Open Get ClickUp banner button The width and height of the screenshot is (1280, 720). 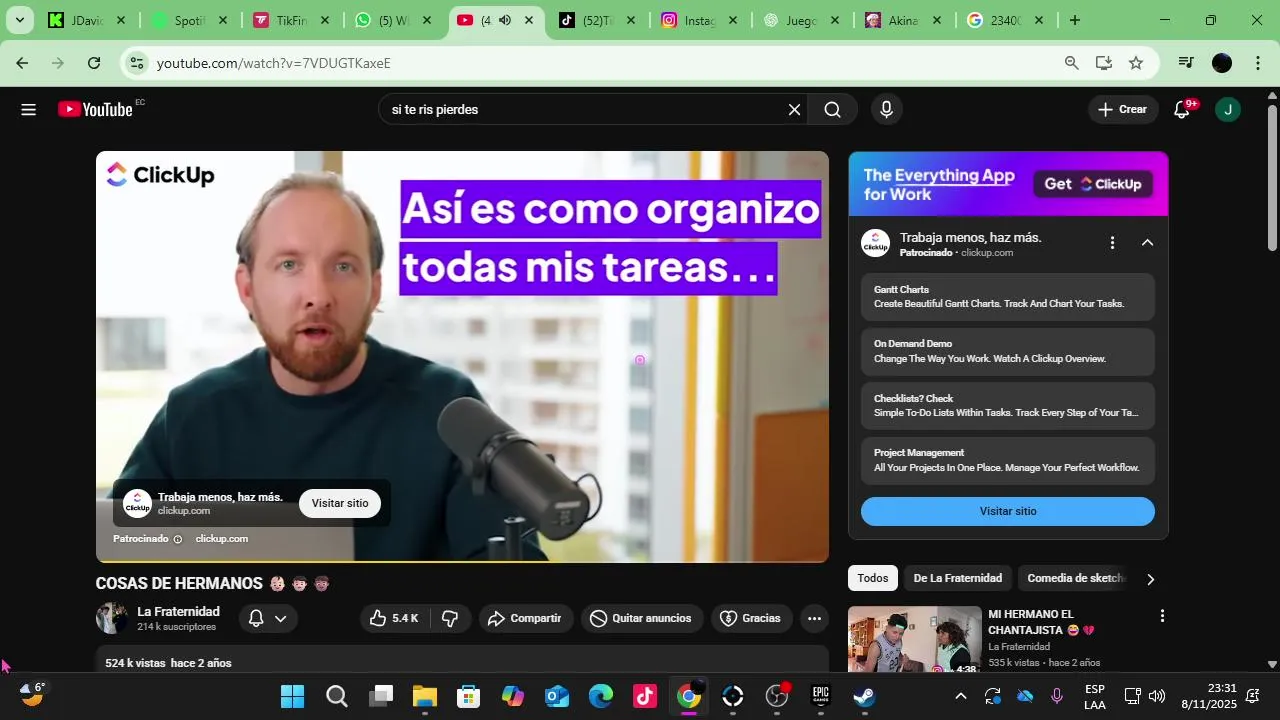1093,184
